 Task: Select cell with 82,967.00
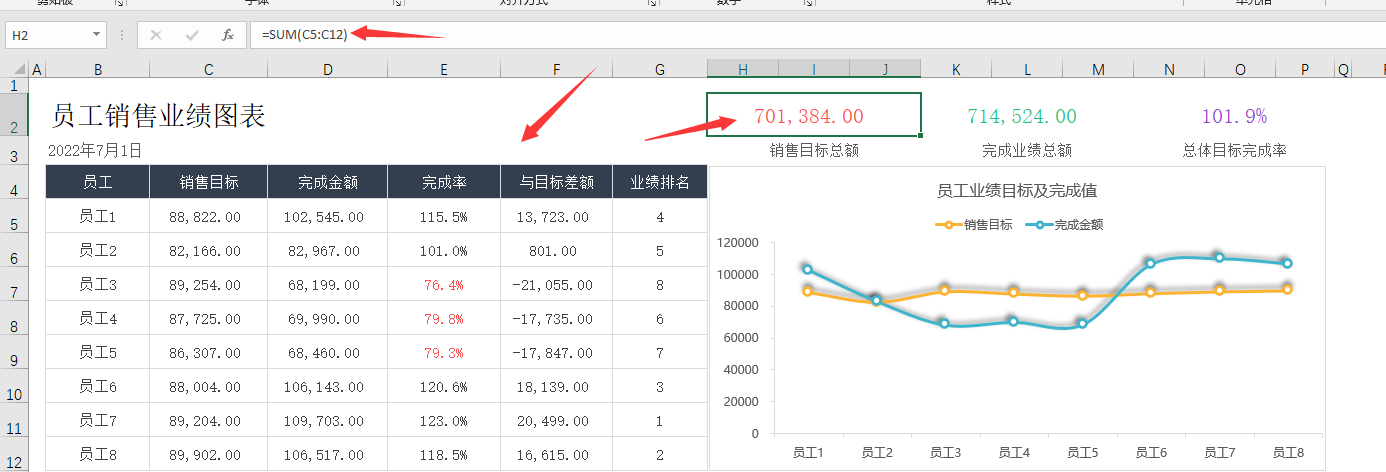(326, 251)
